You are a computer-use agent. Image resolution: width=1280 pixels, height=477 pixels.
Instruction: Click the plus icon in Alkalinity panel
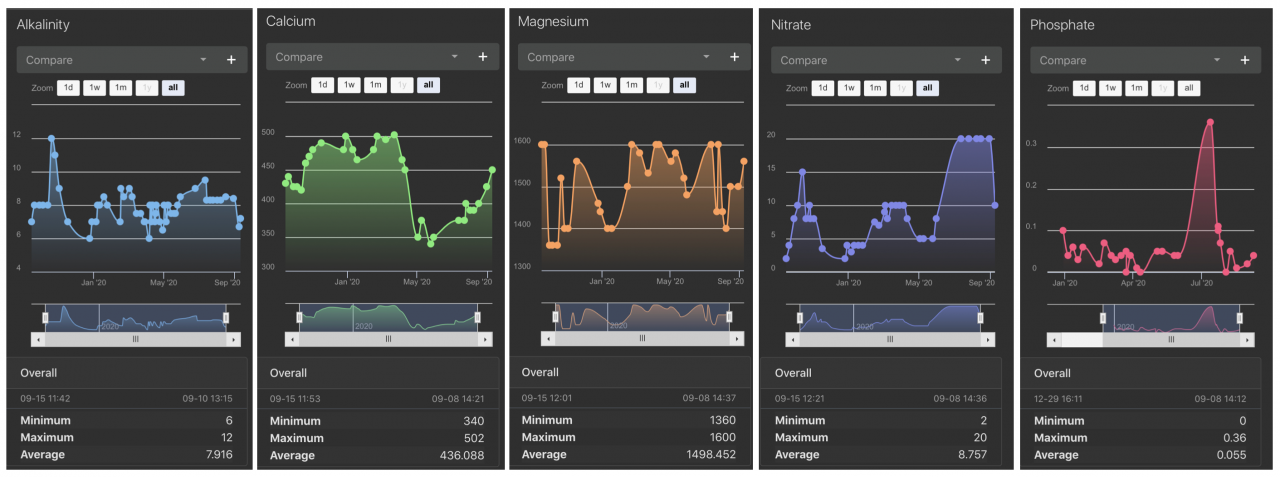pyautogui.click(x=231, y=60)
